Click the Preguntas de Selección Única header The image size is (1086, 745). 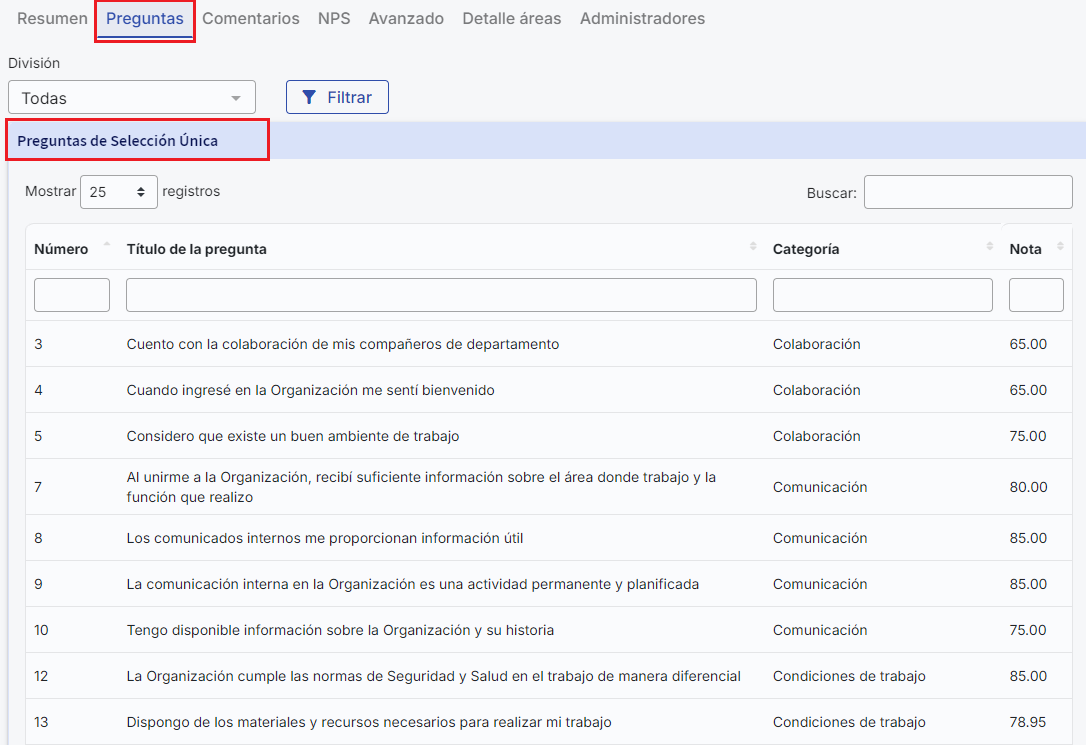click(x=118, y=141)
